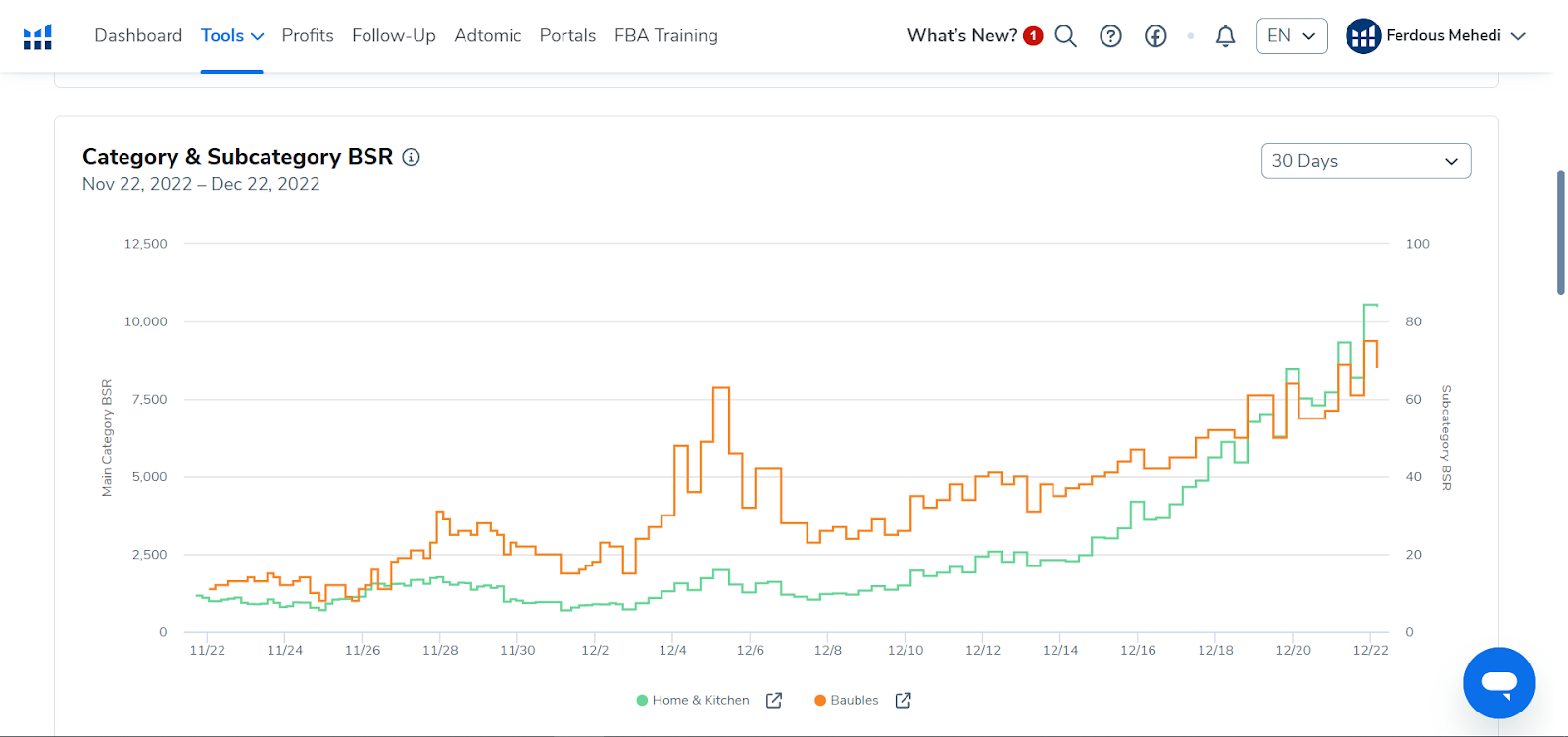Go to the Dashboard tab

pyautogui.click(x=138, y=36)
